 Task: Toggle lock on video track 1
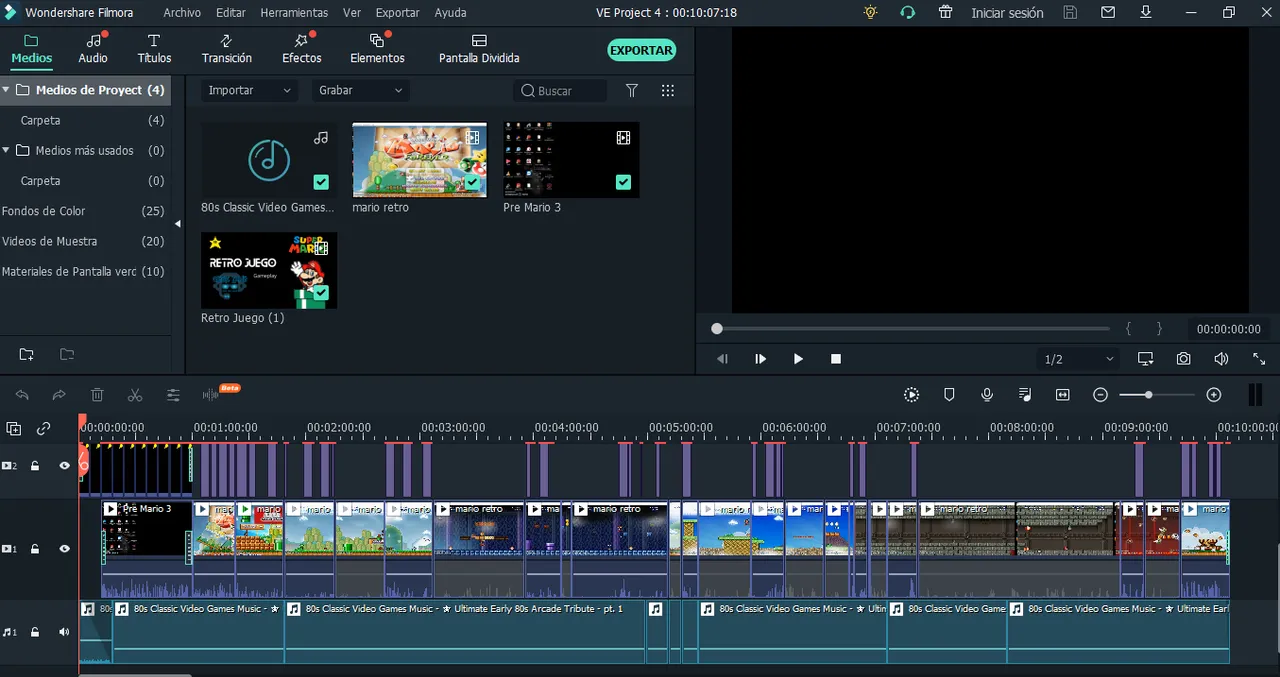[x=35, y=548]
